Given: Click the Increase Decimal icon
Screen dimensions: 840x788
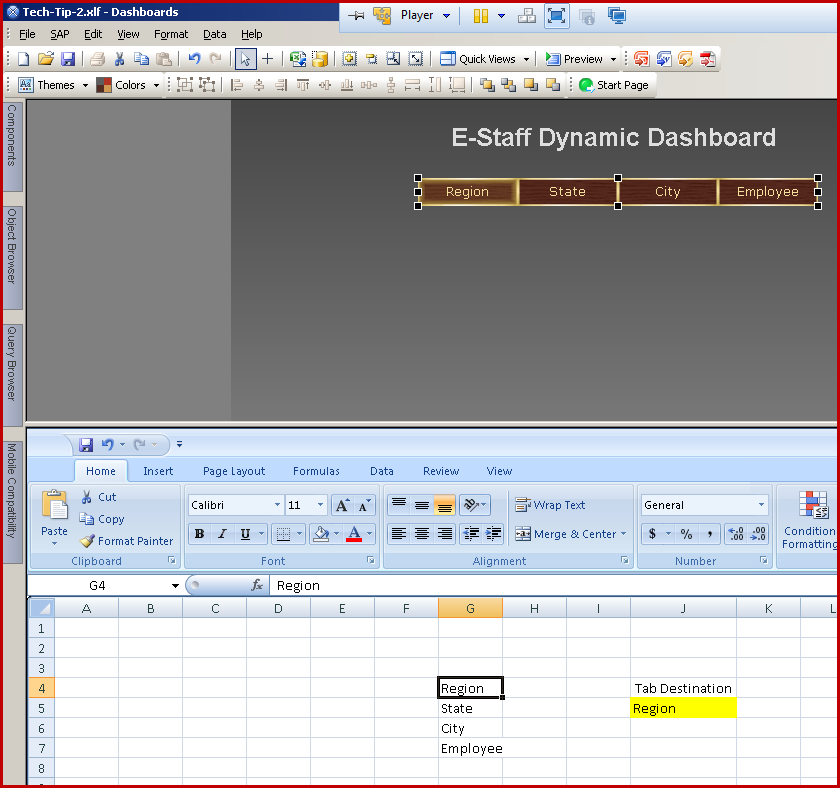Looking at the screenshot, I should pyautogui.click(x=736, y=534).
